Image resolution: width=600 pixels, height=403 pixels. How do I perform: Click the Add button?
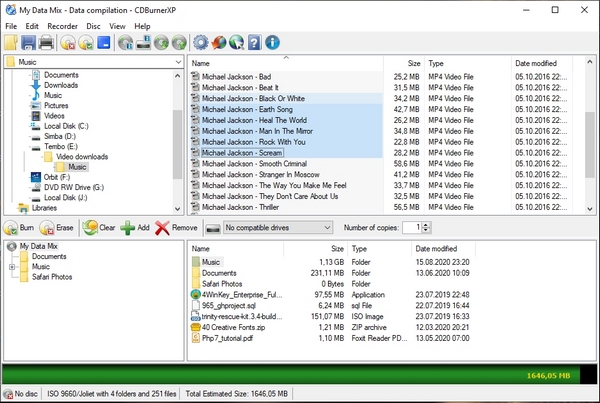[135, 228]
